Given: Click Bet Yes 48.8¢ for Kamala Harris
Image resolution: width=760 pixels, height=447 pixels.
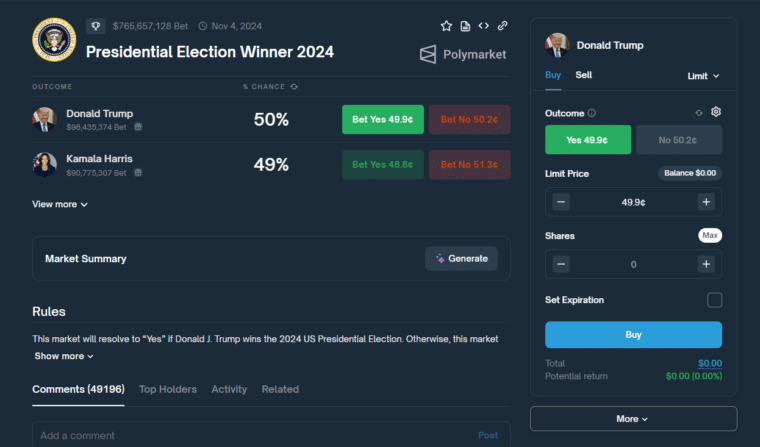Looking at the screenshot, I should 382,164.
